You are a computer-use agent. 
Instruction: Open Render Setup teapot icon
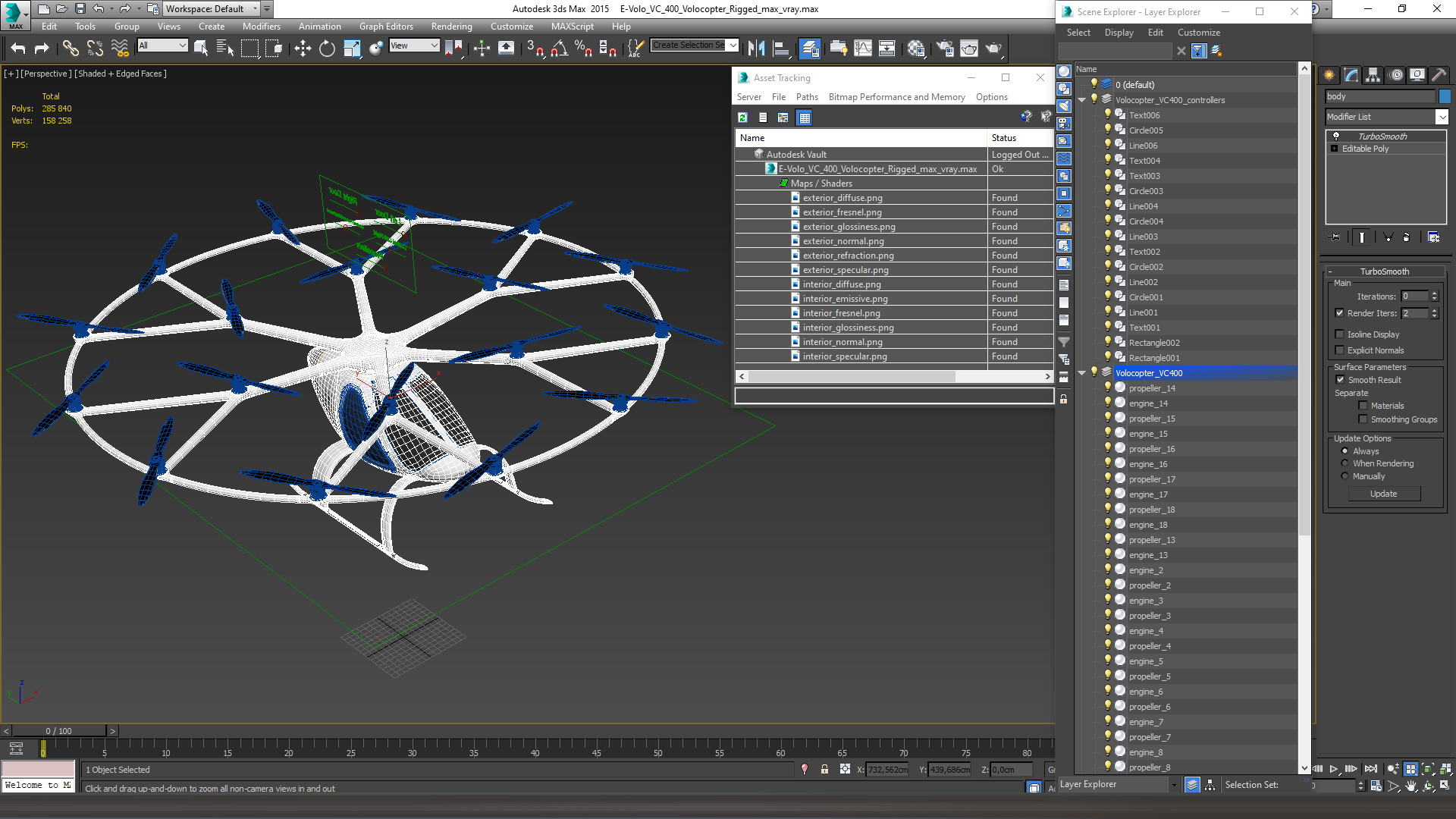pyautogui.click(x=945, y=49)
